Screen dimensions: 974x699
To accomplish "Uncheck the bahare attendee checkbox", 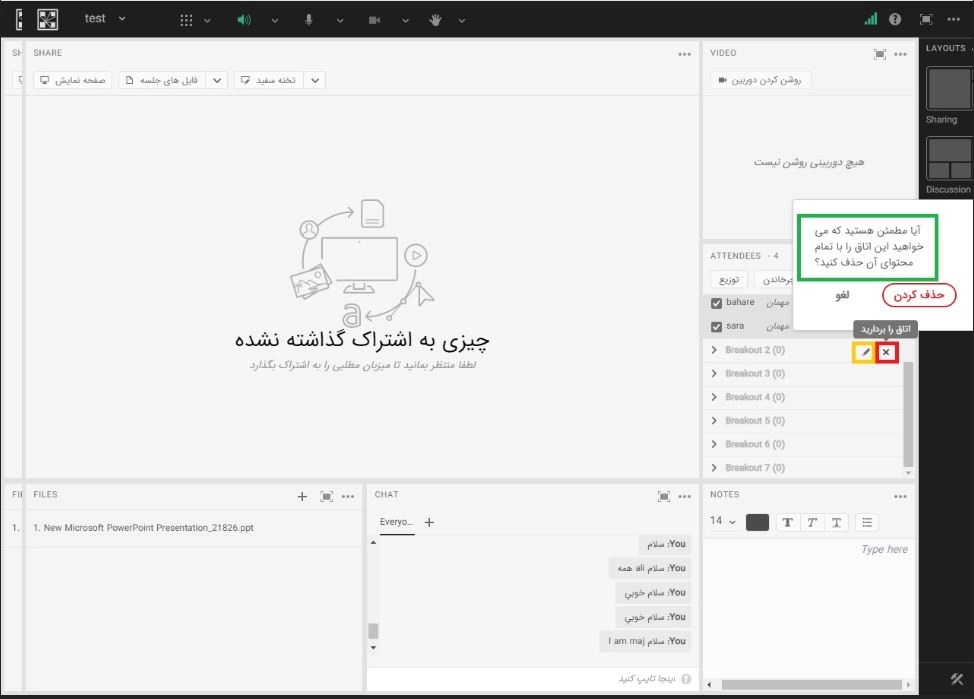I will pyautogui.click(x=716, y=303).
